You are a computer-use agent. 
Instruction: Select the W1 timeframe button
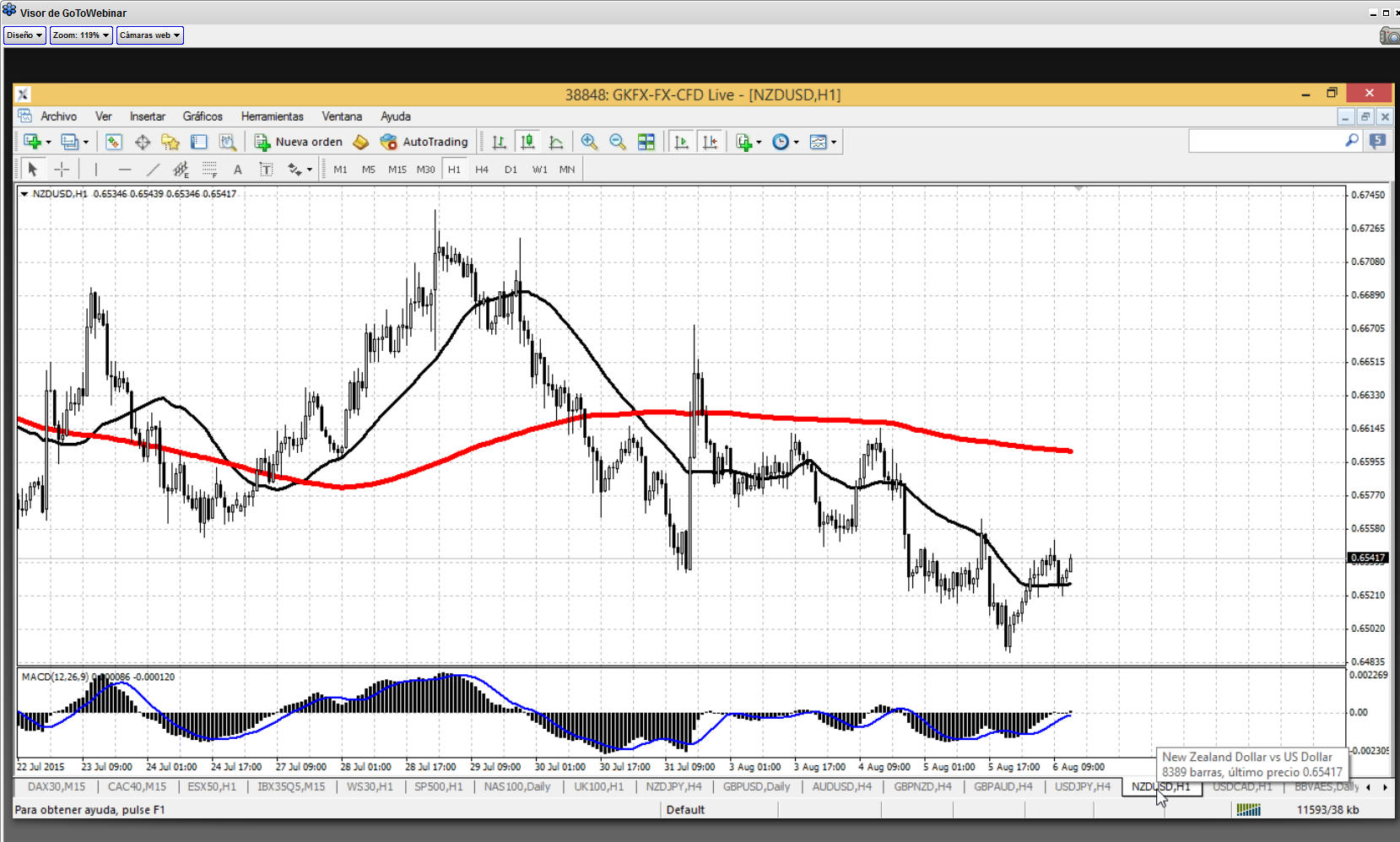[539, 170]
